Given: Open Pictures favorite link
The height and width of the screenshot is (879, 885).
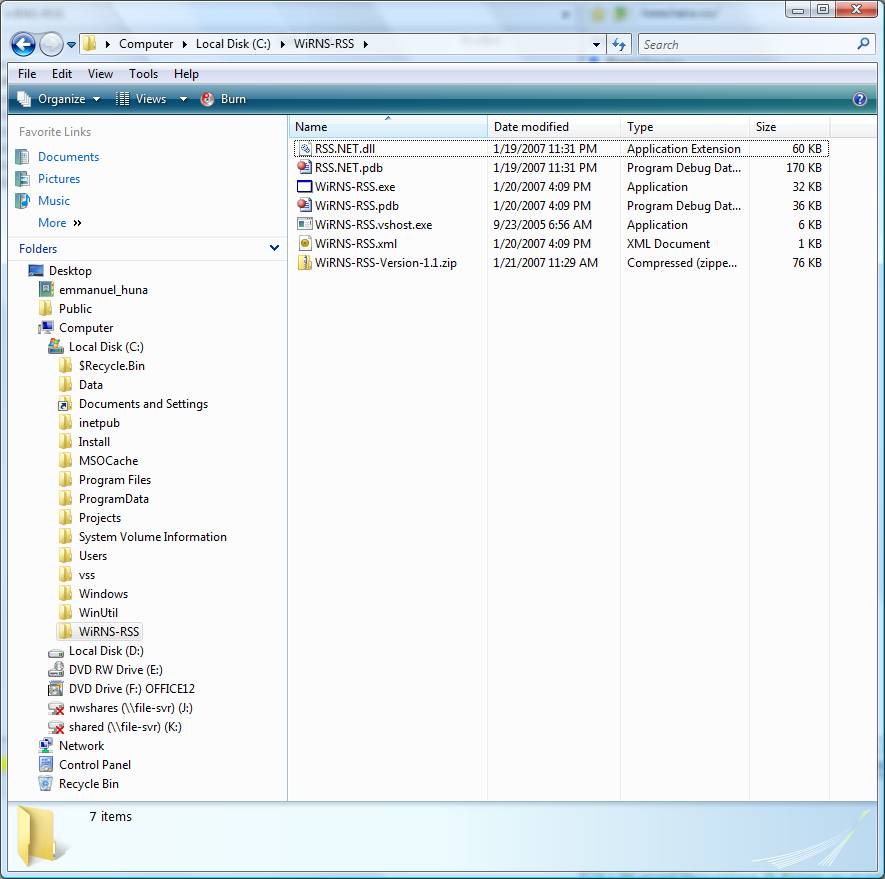Looking at the screenshot, I should 59,179.
